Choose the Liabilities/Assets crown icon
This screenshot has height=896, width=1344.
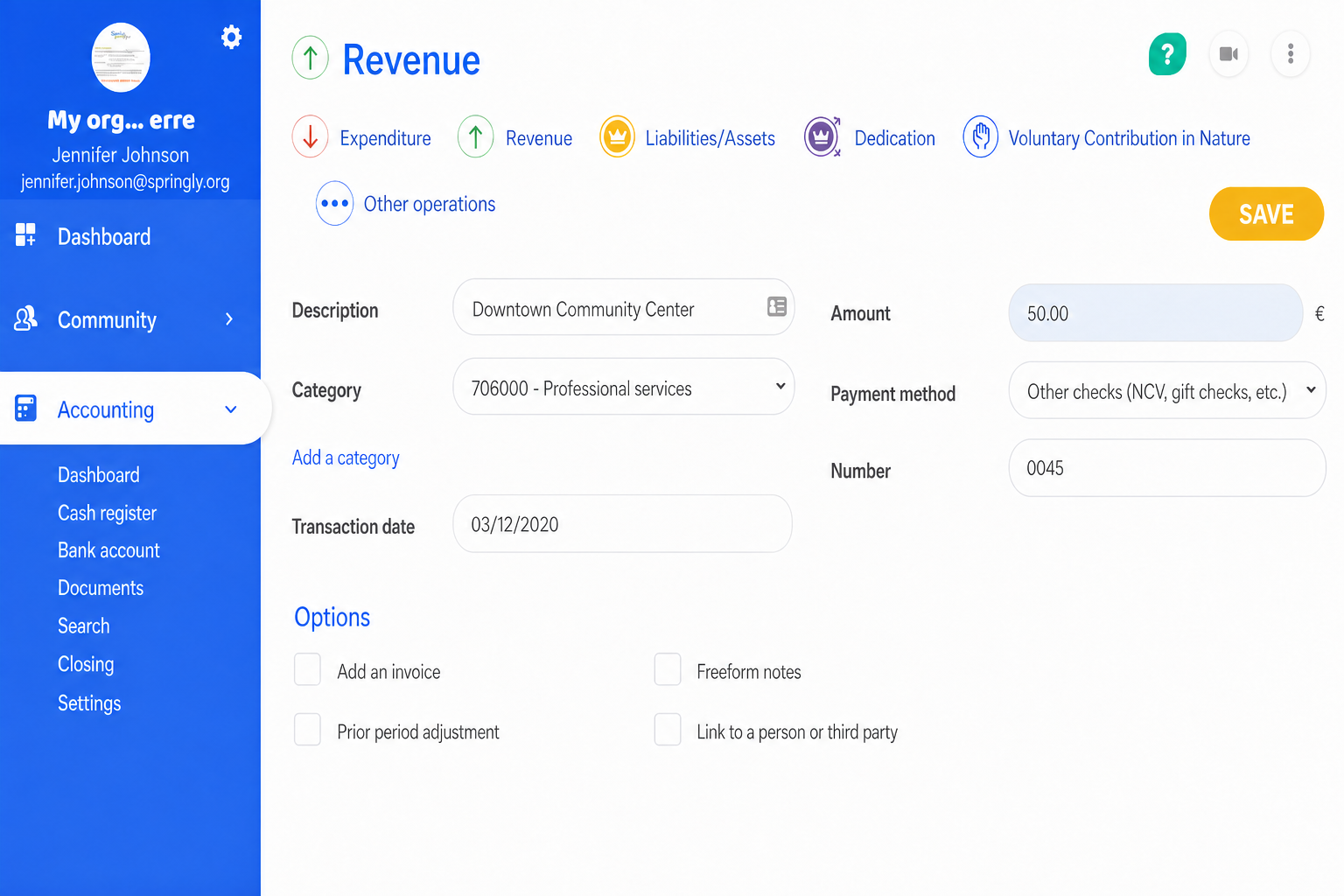tap(617, 137)
